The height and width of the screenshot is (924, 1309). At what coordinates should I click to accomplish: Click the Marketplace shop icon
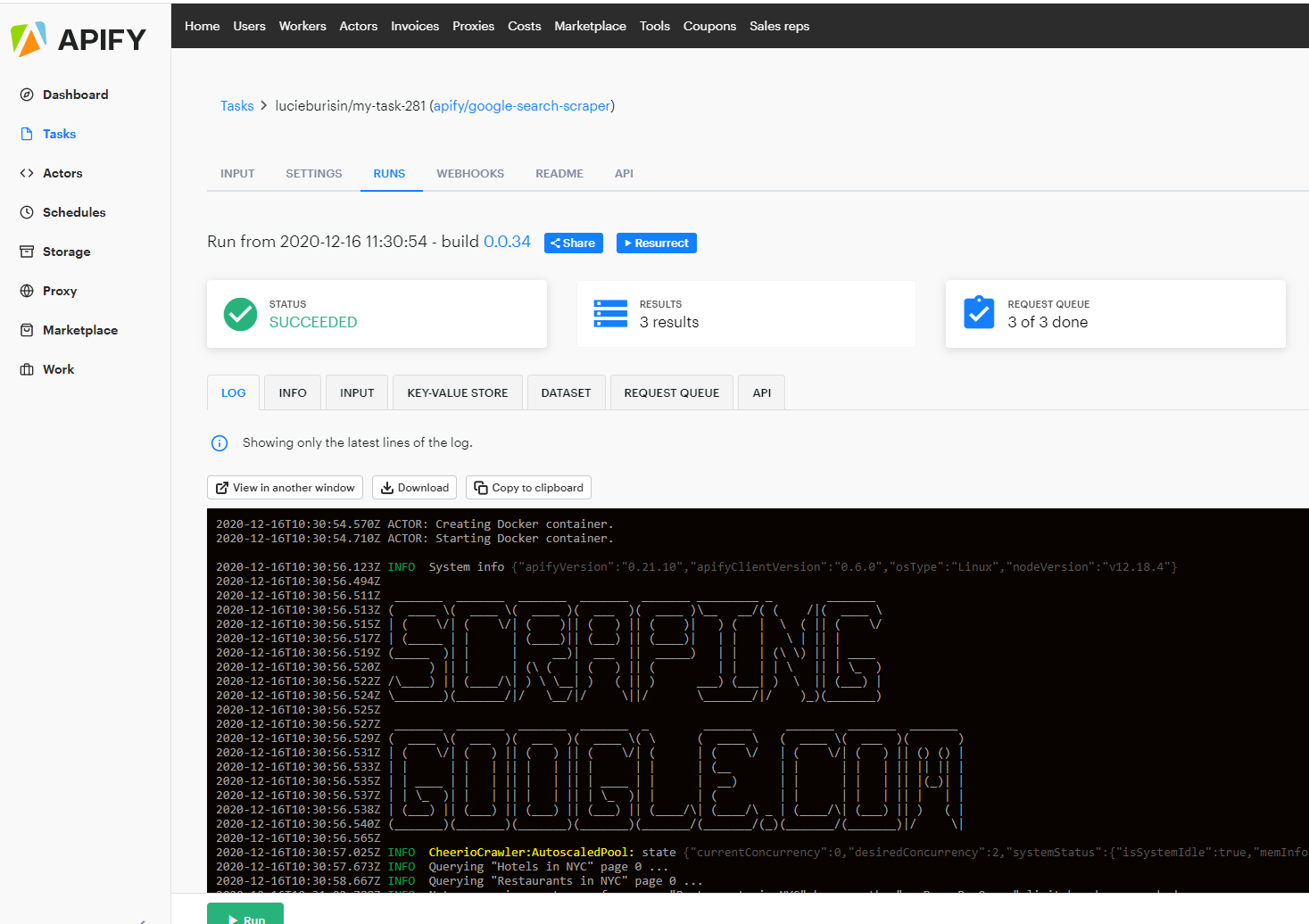coord(27,330)
